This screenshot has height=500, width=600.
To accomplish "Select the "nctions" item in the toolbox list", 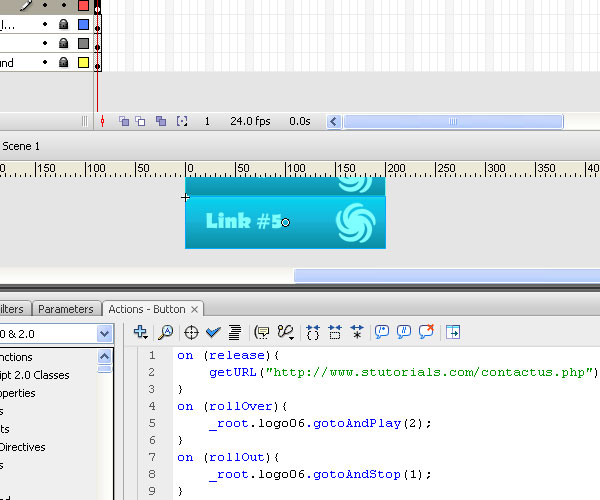I will pos(16,357).
